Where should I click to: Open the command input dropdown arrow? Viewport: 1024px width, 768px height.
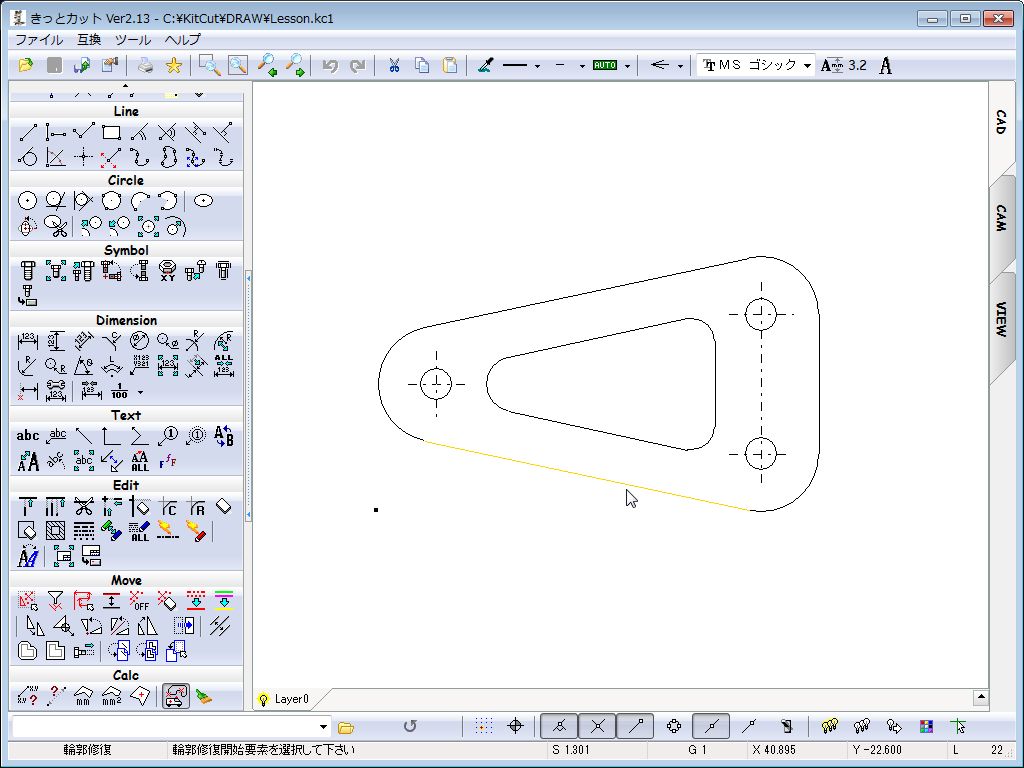(x=323, y=727)
